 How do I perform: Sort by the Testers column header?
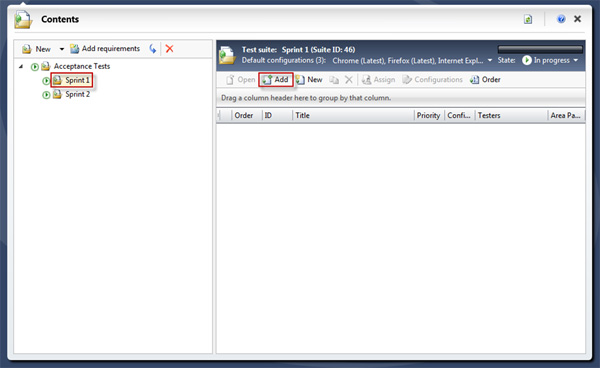click(511, 116)
